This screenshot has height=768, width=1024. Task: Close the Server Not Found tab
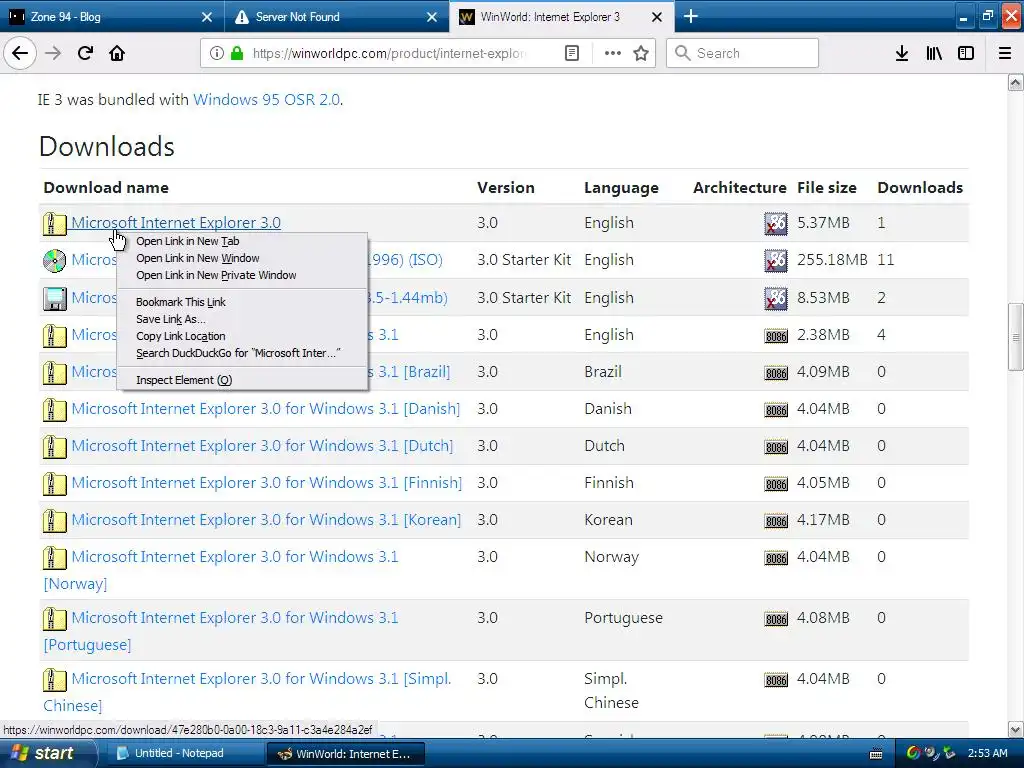click(x=432, y=17)
